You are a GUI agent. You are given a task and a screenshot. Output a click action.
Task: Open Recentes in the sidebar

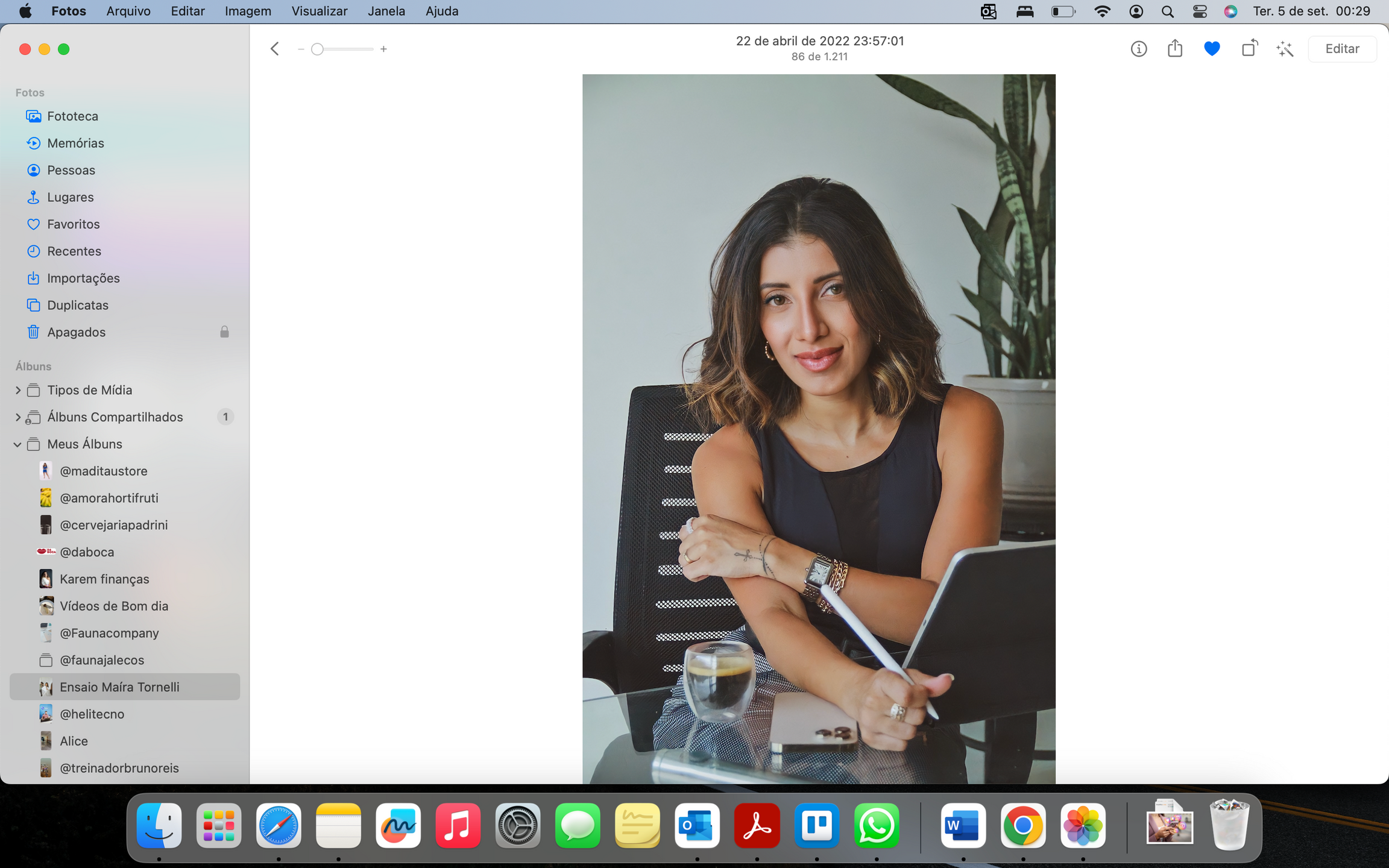point(125,251)
